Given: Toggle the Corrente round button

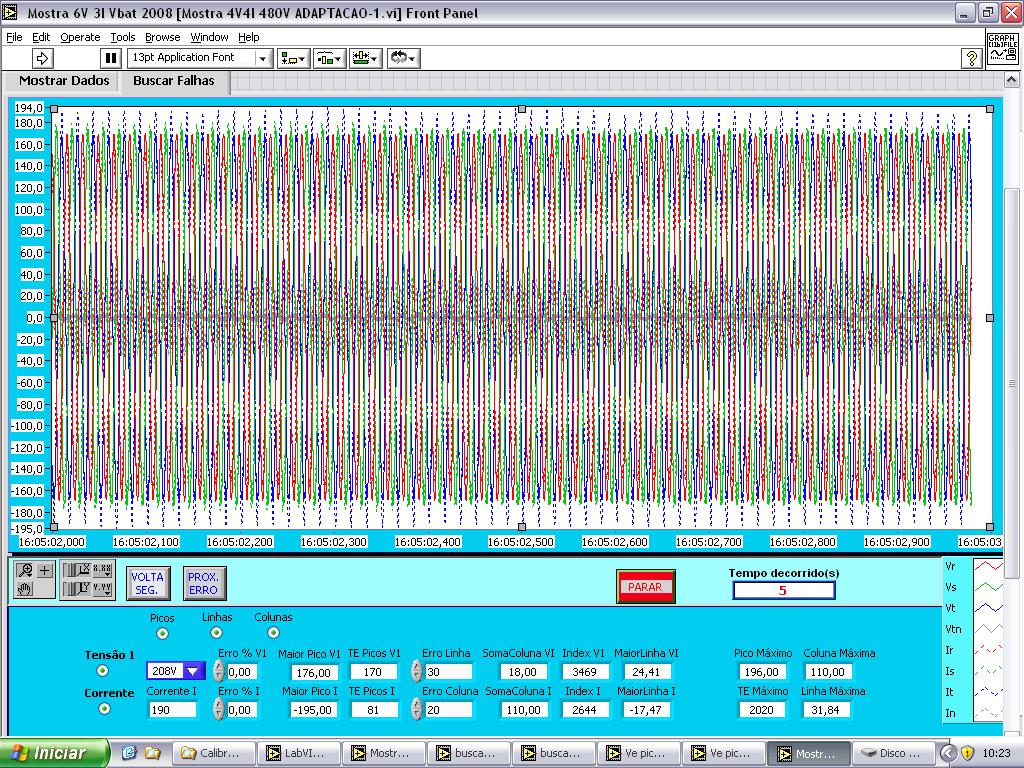Looking at the screenshot, I should pos(104,709).
